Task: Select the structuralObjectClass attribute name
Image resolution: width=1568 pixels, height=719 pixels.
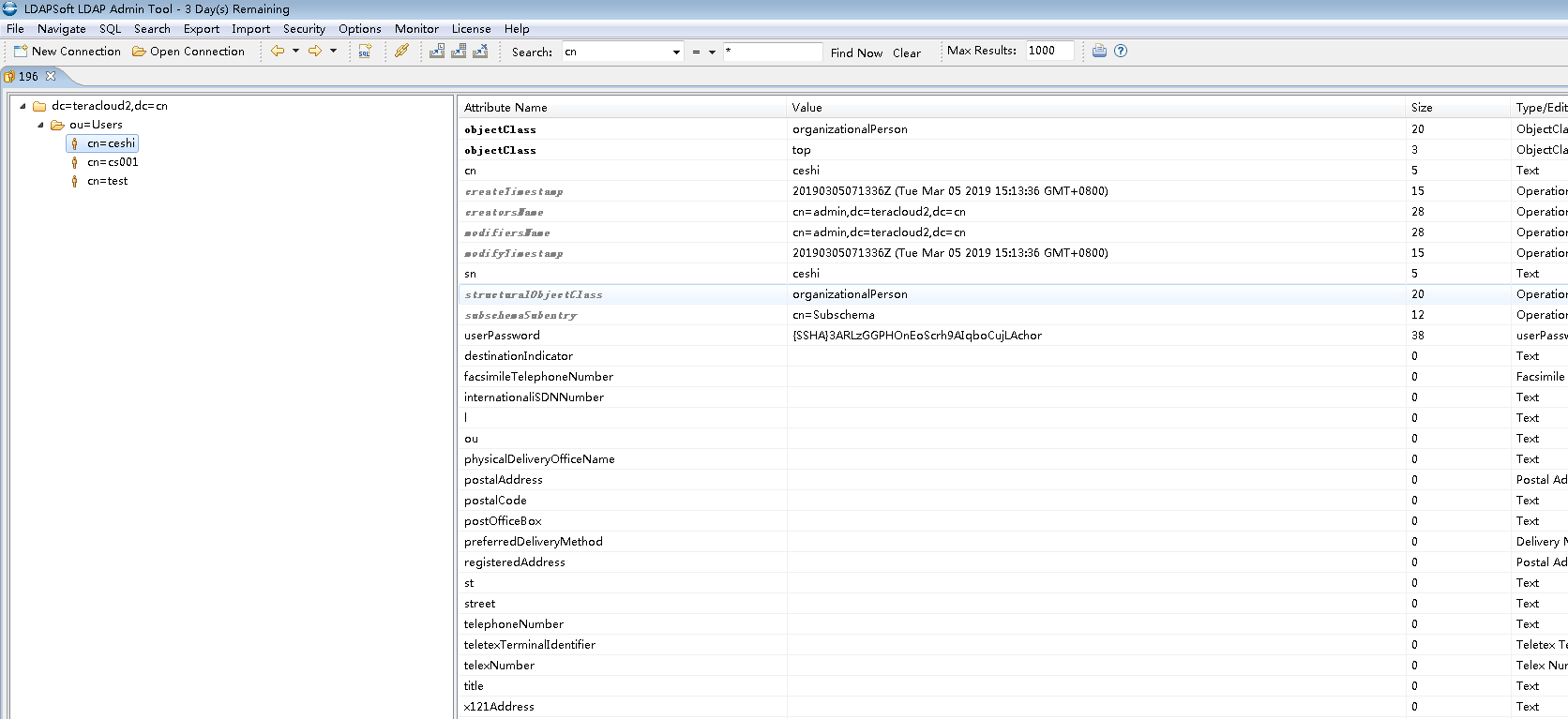Action: click(x=534, y=294)
